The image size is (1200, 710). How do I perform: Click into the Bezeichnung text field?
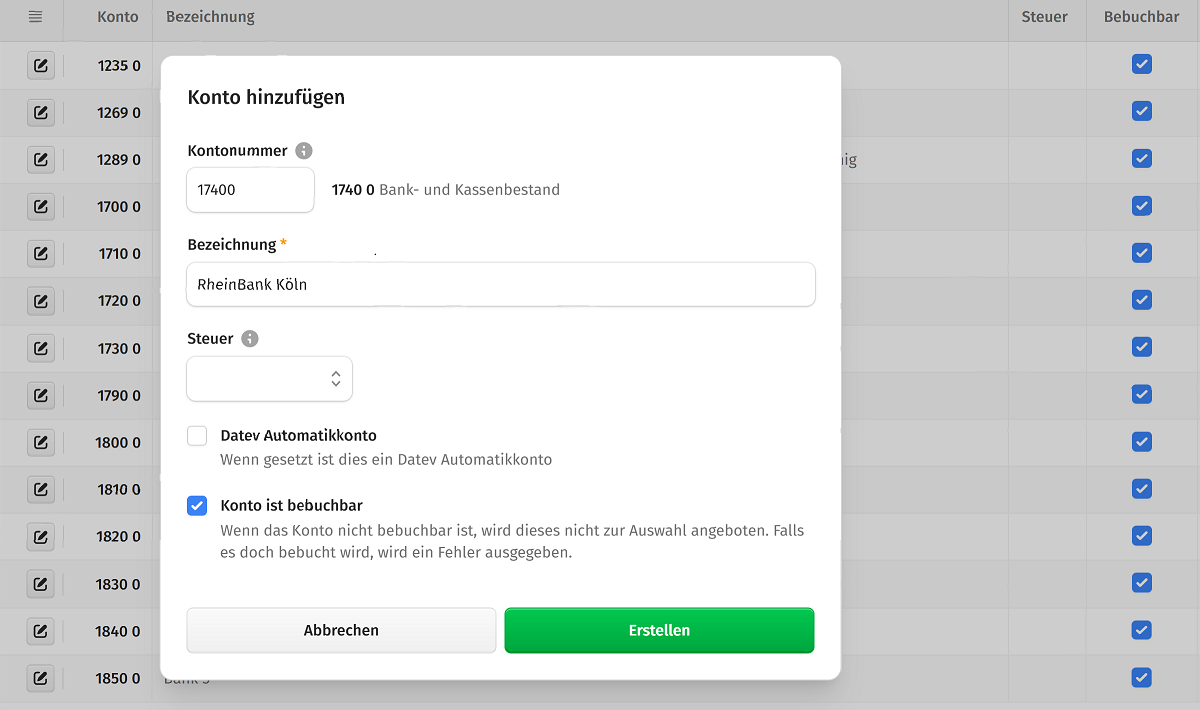(x=500, y=285)
